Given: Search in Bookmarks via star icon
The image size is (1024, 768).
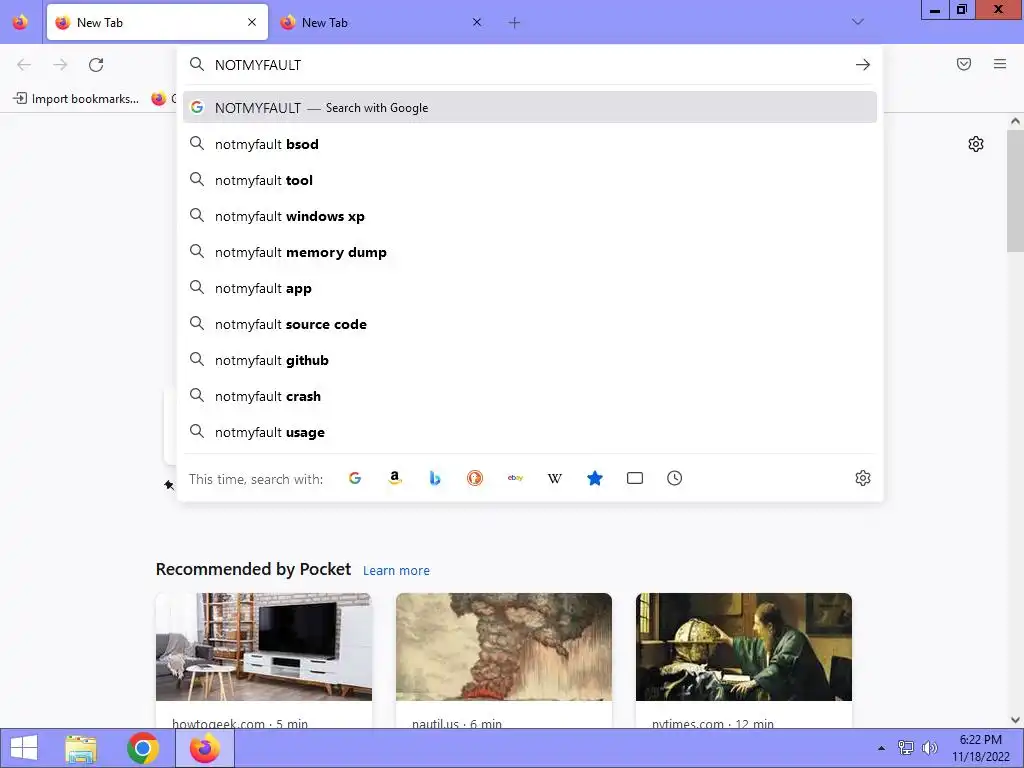Looking at the screenshot, I should tap(595, 478).
